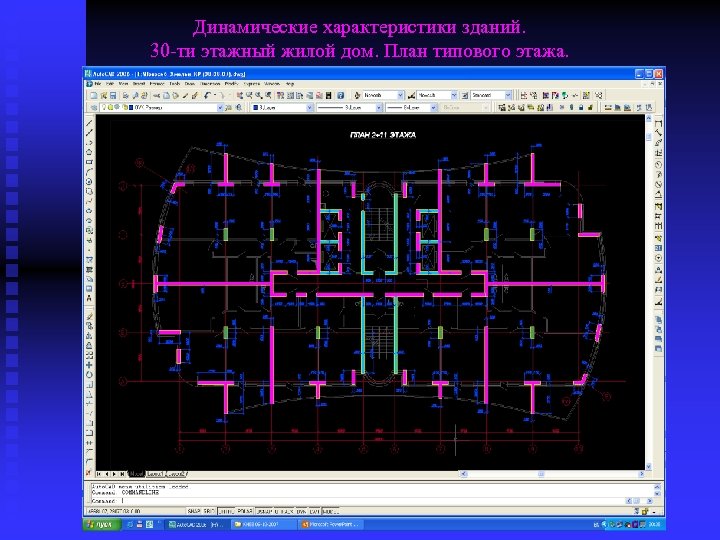Toggle OTRACK in status bar
The height and width of the screenshot is (540, 720).
pos(284,512)
